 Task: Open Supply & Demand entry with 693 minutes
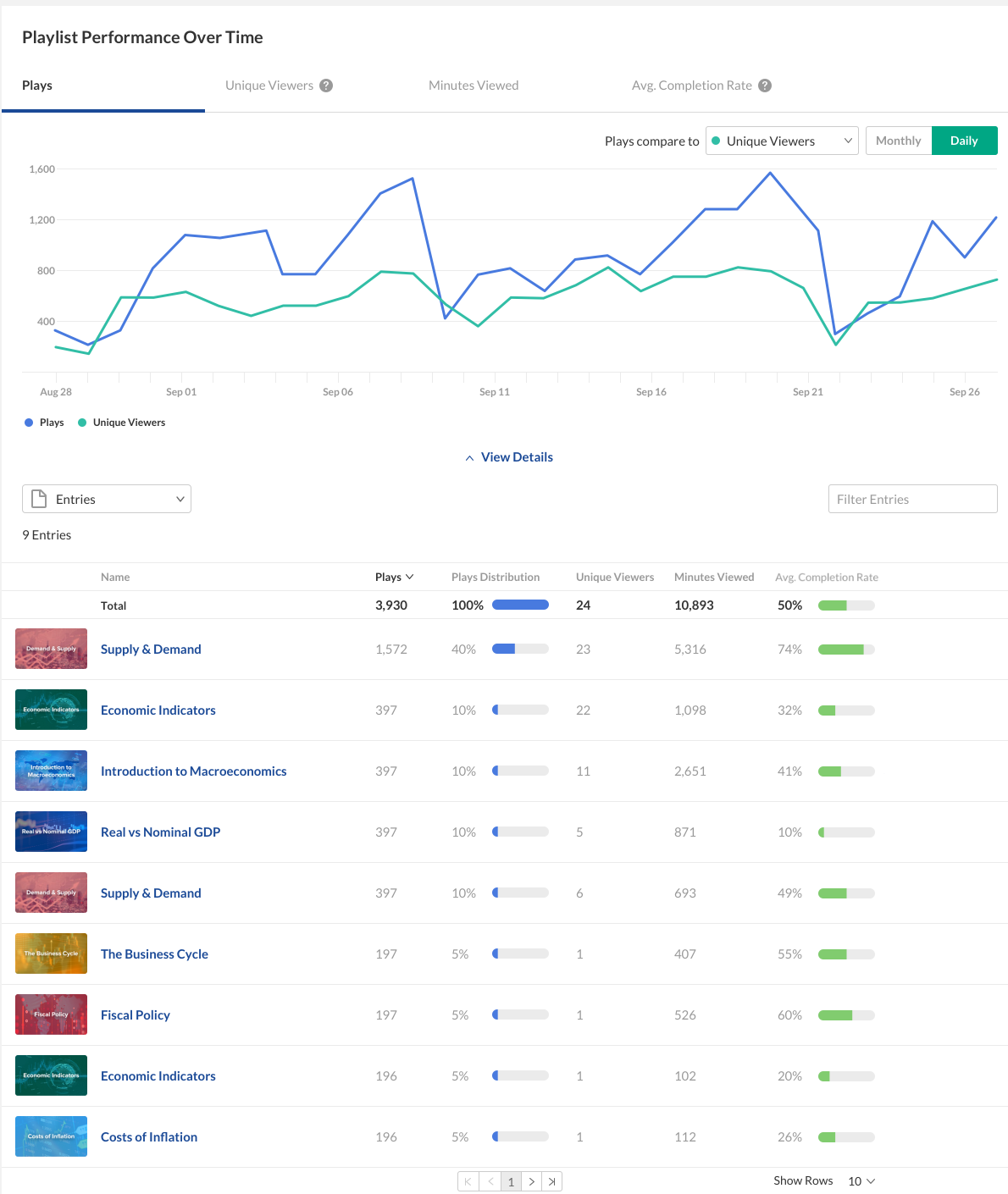pyautogui.click(x=151, y=893)
